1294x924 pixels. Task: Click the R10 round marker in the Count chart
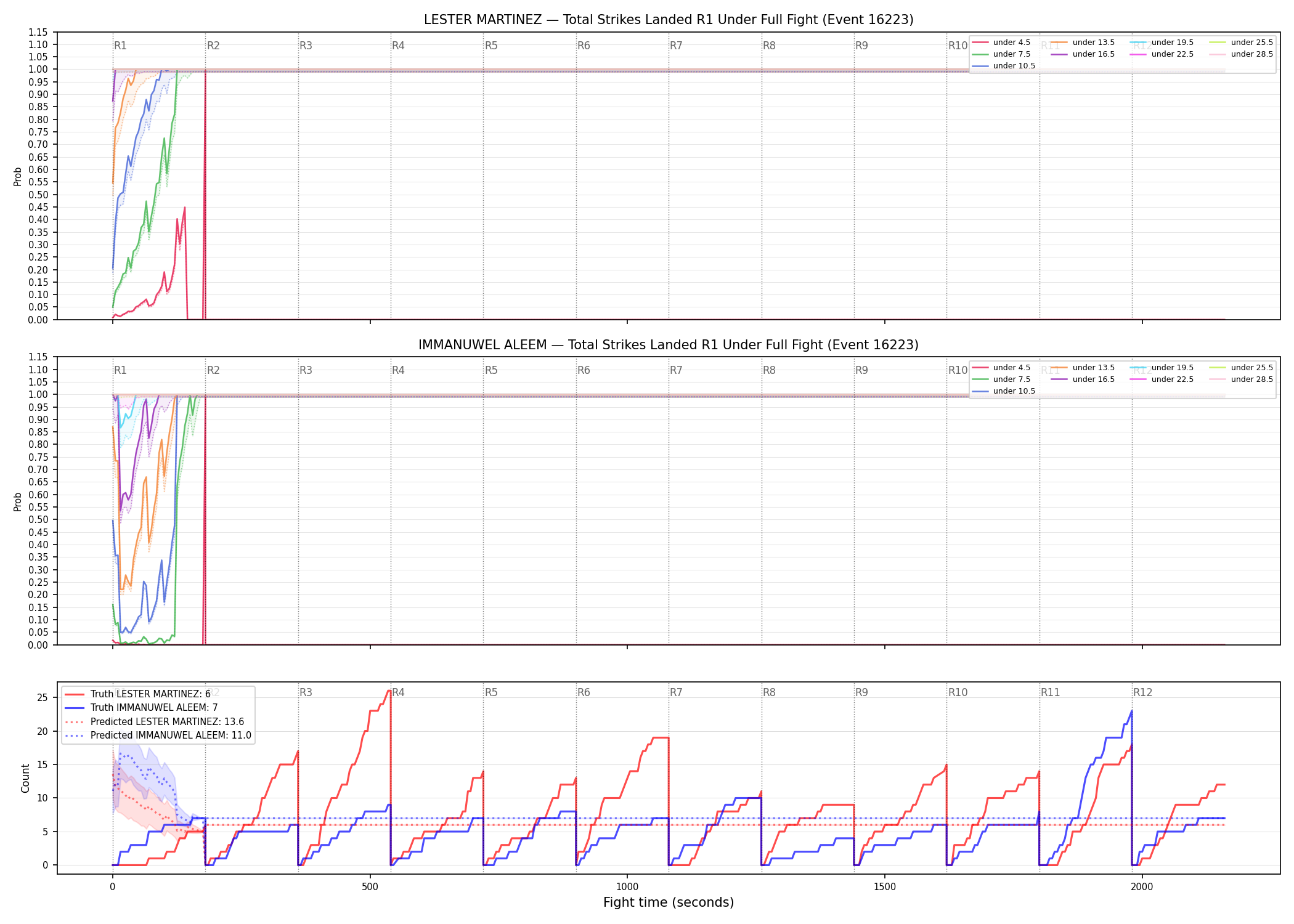pyautogui.click(x=958, y=692)
